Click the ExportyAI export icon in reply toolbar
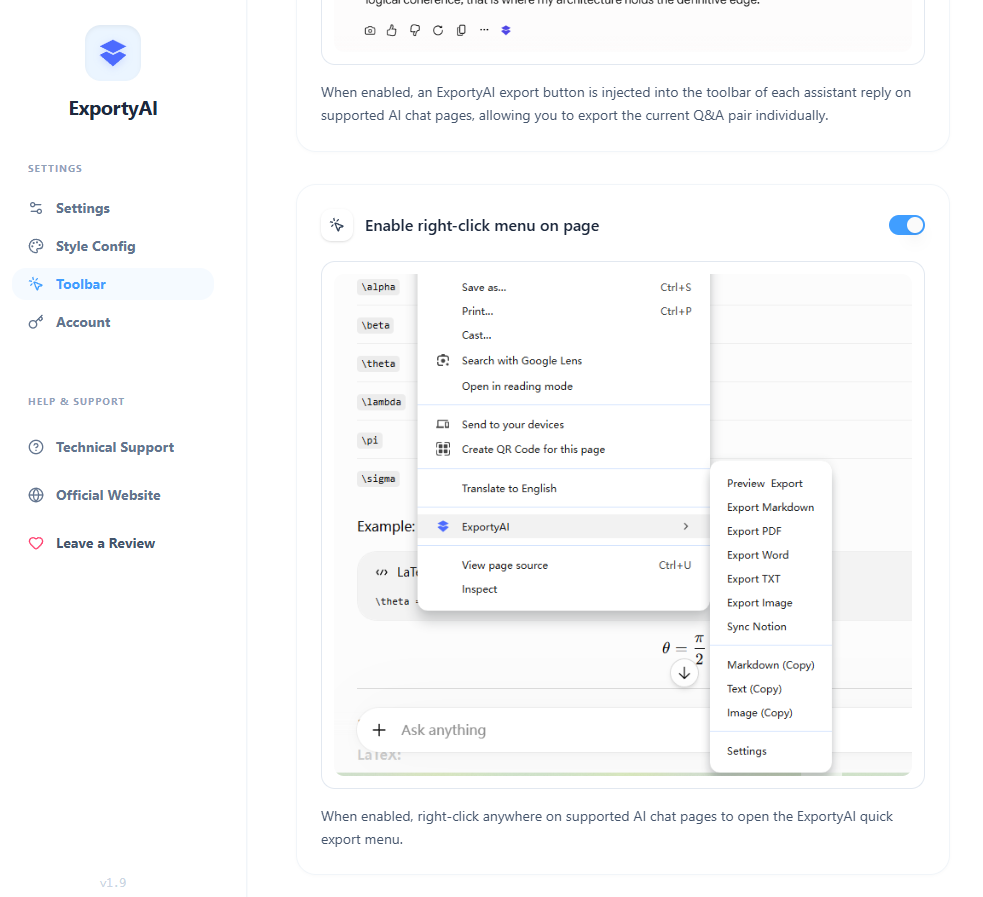This screenshot has width=983, height=897. point(506,30)
